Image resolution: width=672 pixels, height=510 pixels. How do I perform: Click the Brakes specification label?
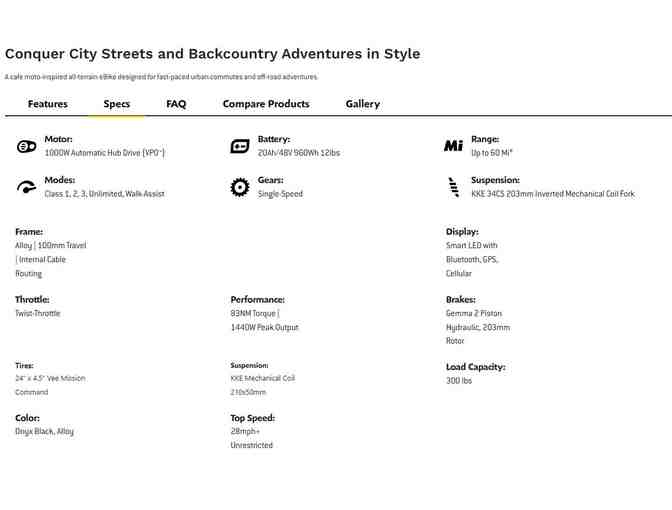(x=460, y=299)
